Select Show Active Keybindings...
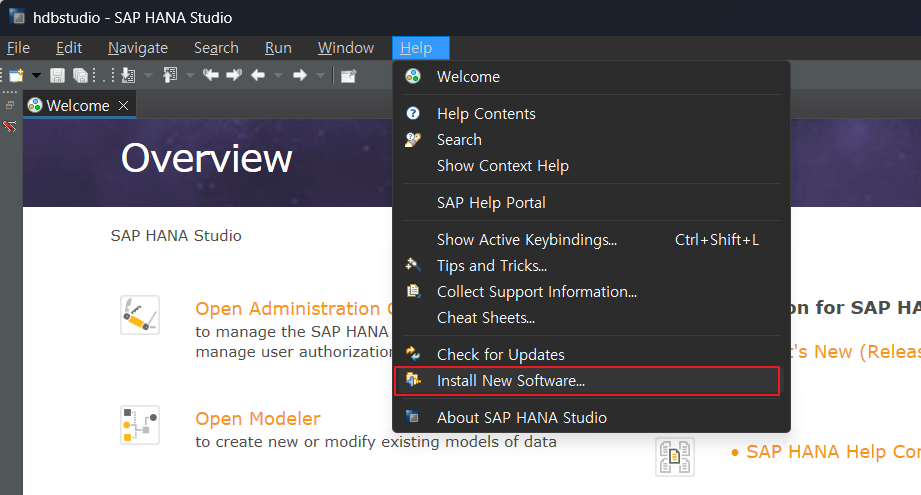Image resolution: width=921 pixels, height=495 pixels. [x=591, y=240]
